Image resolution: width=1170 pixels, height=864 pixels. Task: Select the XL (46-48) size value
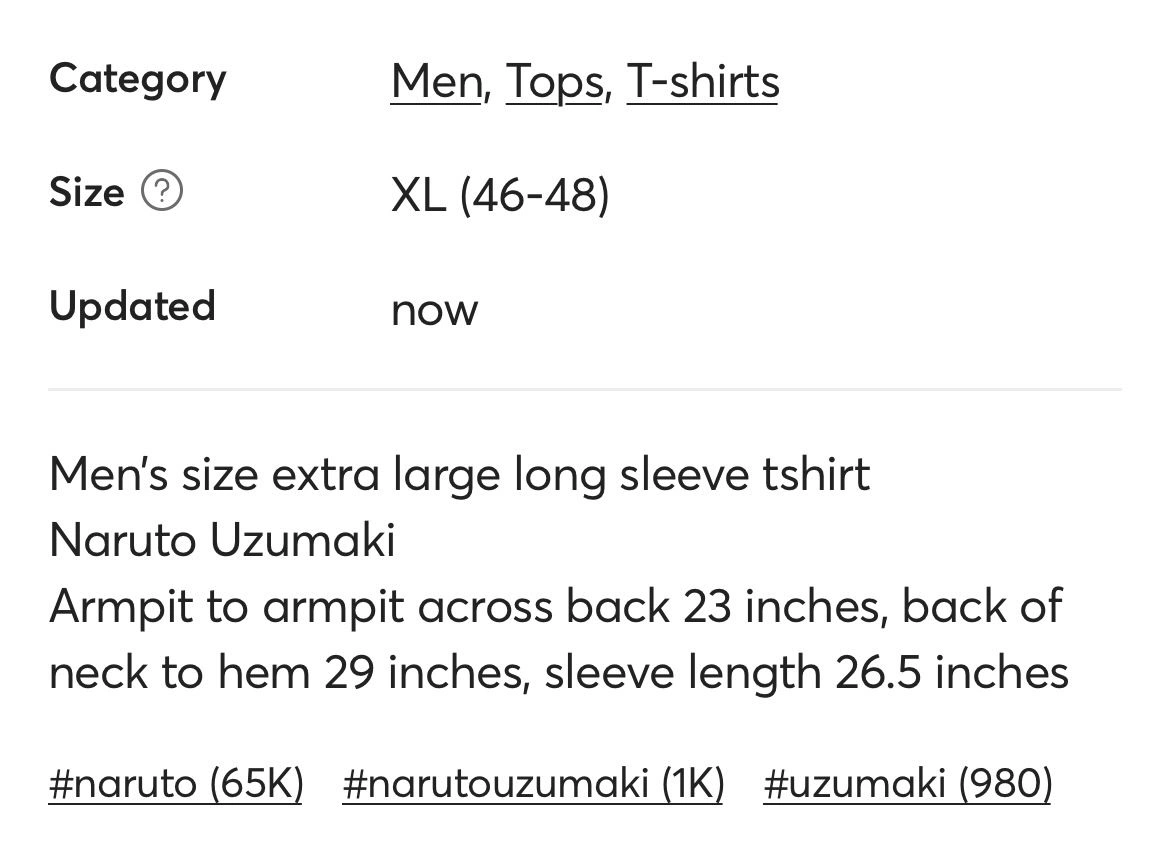pos(500,195)
